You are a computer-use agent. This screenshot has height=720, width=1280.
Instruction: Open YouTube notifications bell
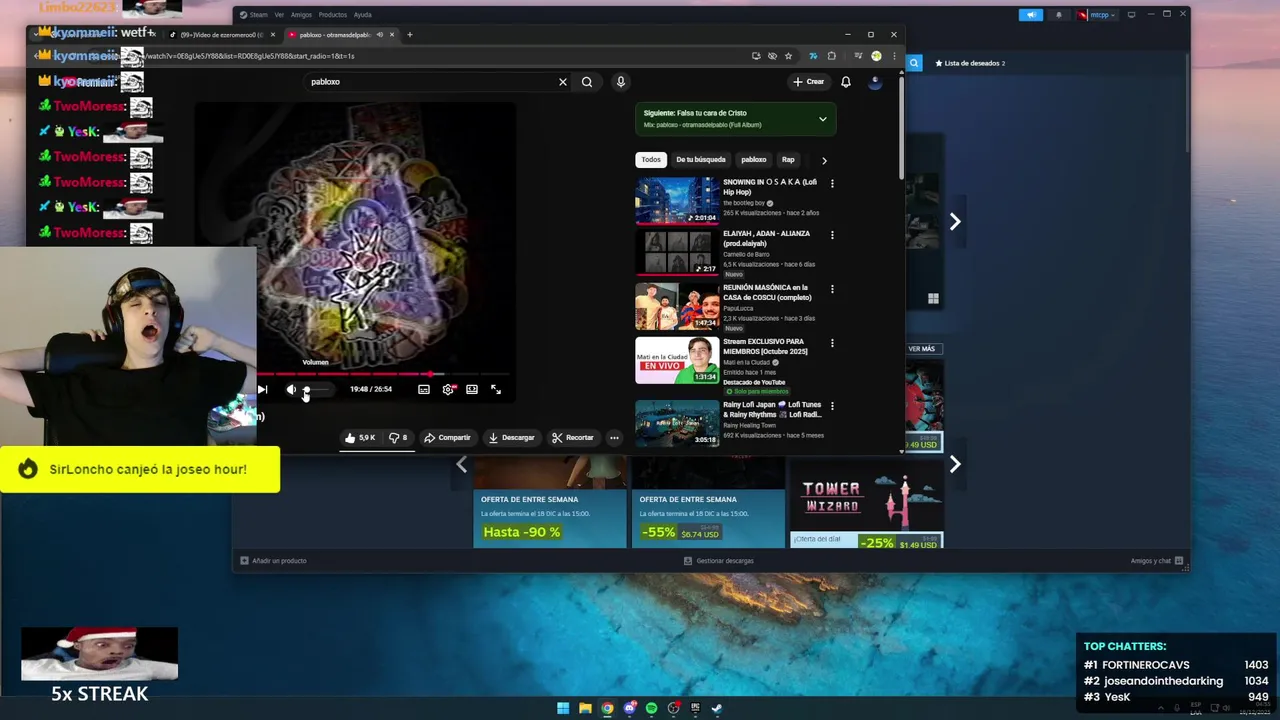point(846,82)
